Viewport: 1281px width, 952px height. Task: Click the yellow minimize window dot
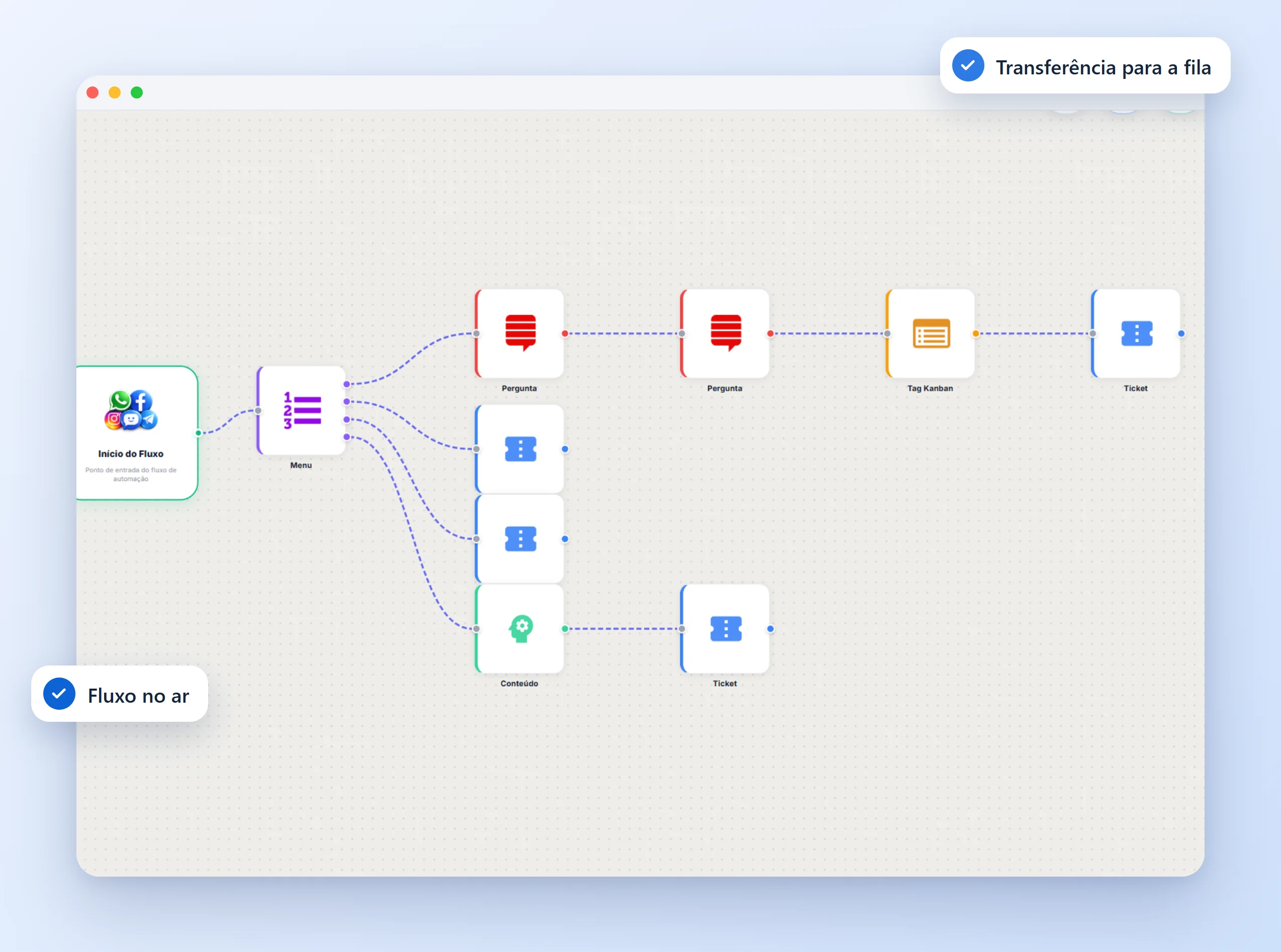click(x=115, y=92)
